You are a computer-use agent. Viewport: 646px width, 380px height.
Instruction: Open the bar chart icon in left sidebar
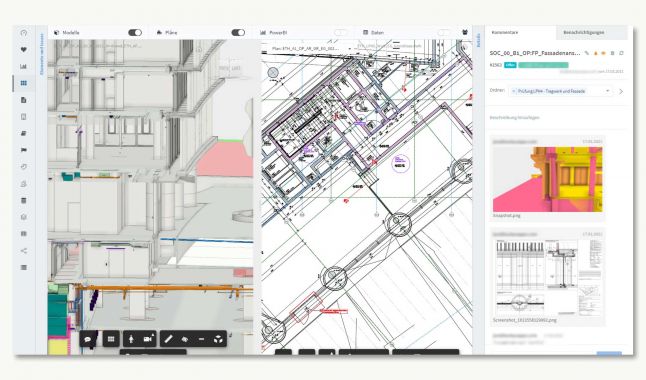(23, 66)
